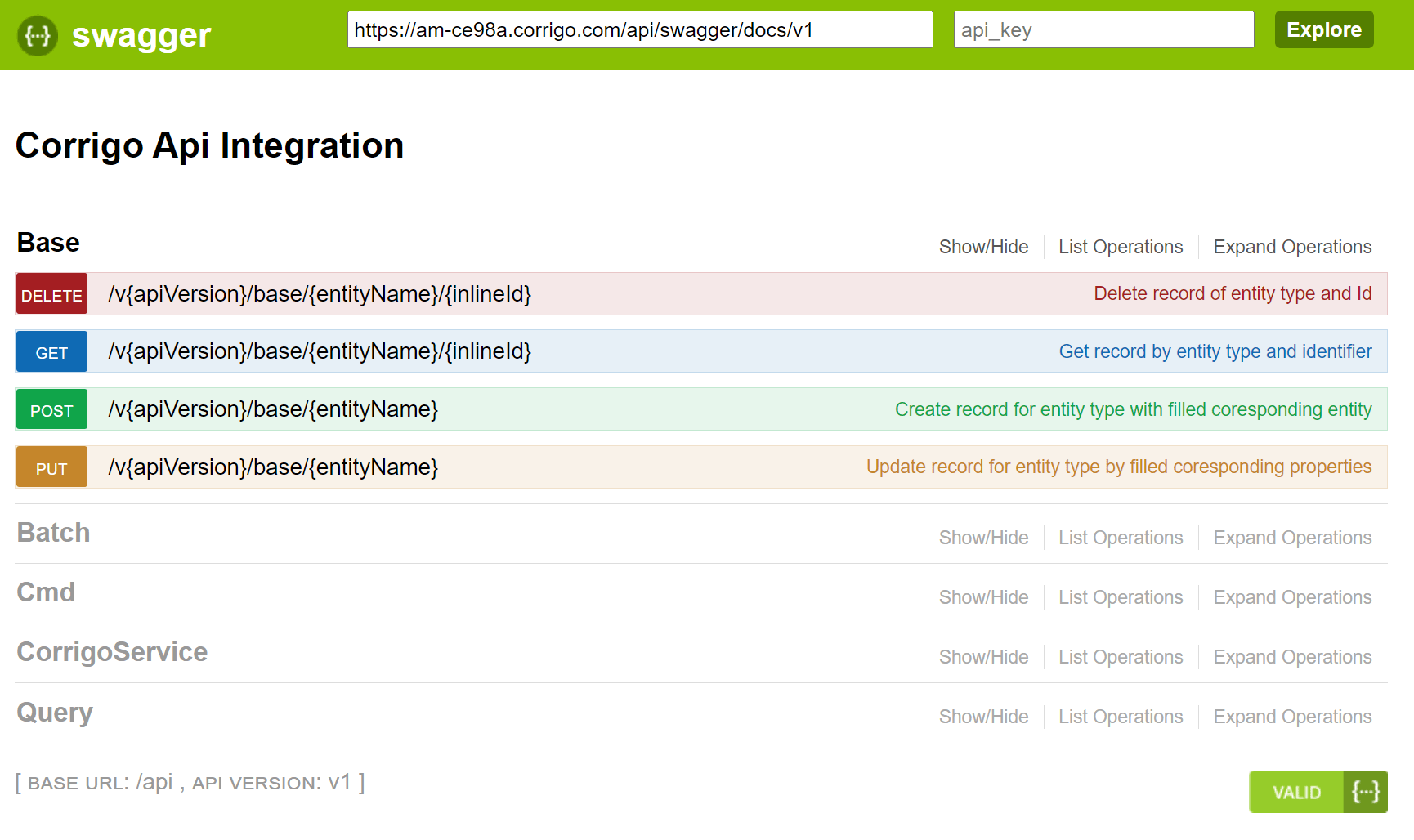This screenshot has width=1414, height=840.
Task: Click 'Get record by entity type and identifier'
Action: 1215,351
